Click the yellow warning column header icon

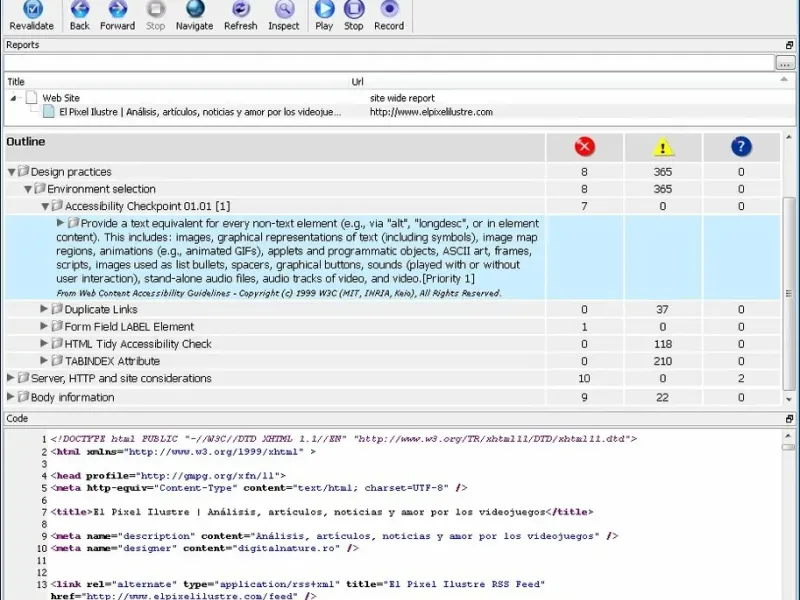tap(663, 147)
